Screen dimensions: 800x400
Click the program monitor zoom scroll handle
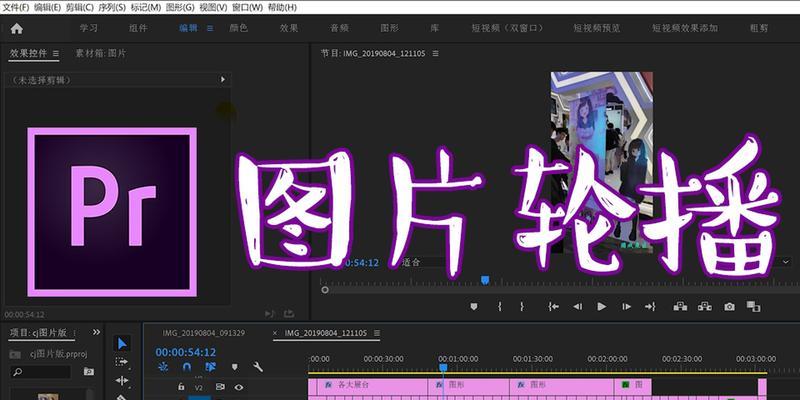coord(325,290)
